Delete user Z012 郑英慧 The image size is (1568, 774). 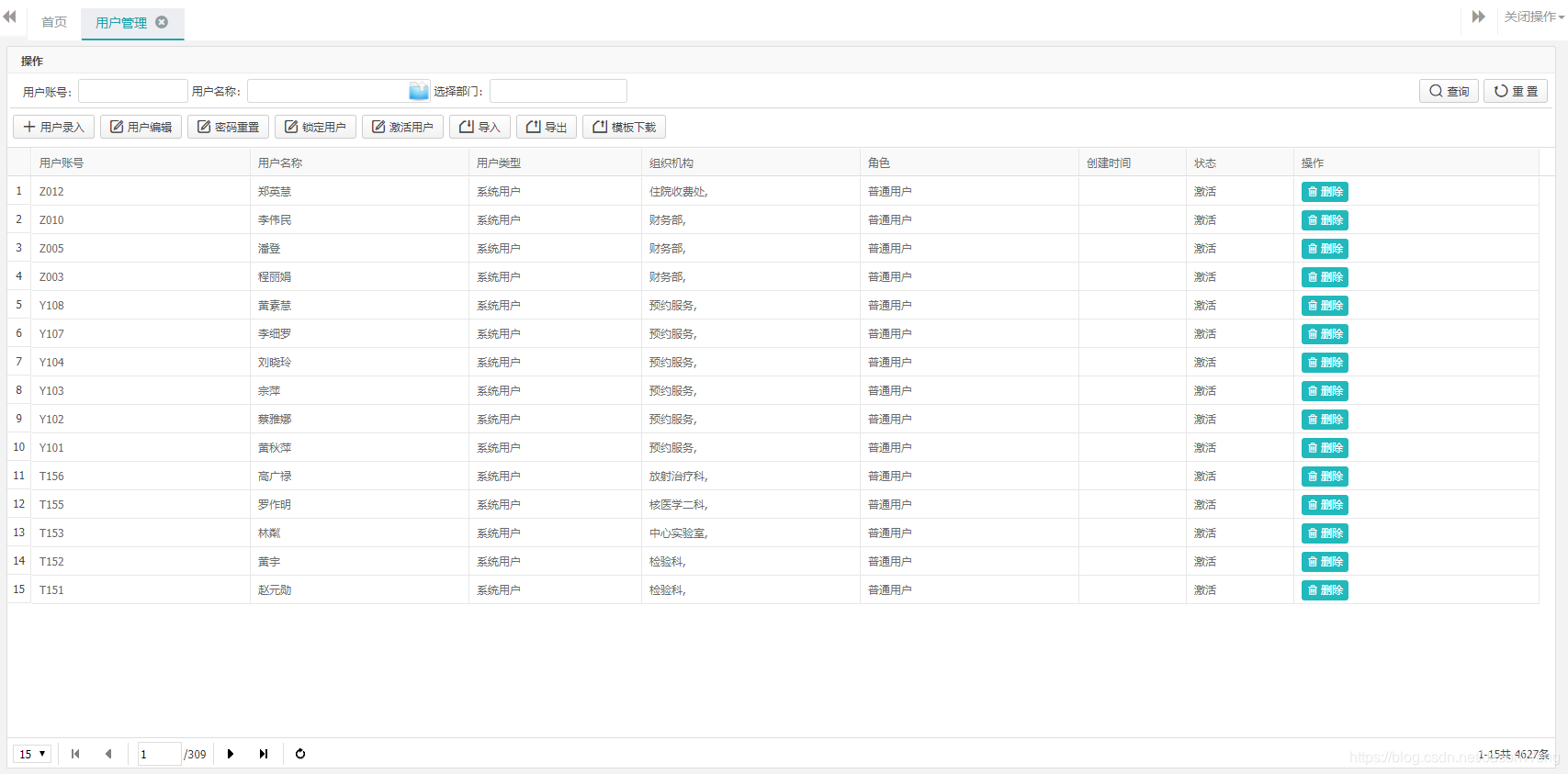(1325, 192)
